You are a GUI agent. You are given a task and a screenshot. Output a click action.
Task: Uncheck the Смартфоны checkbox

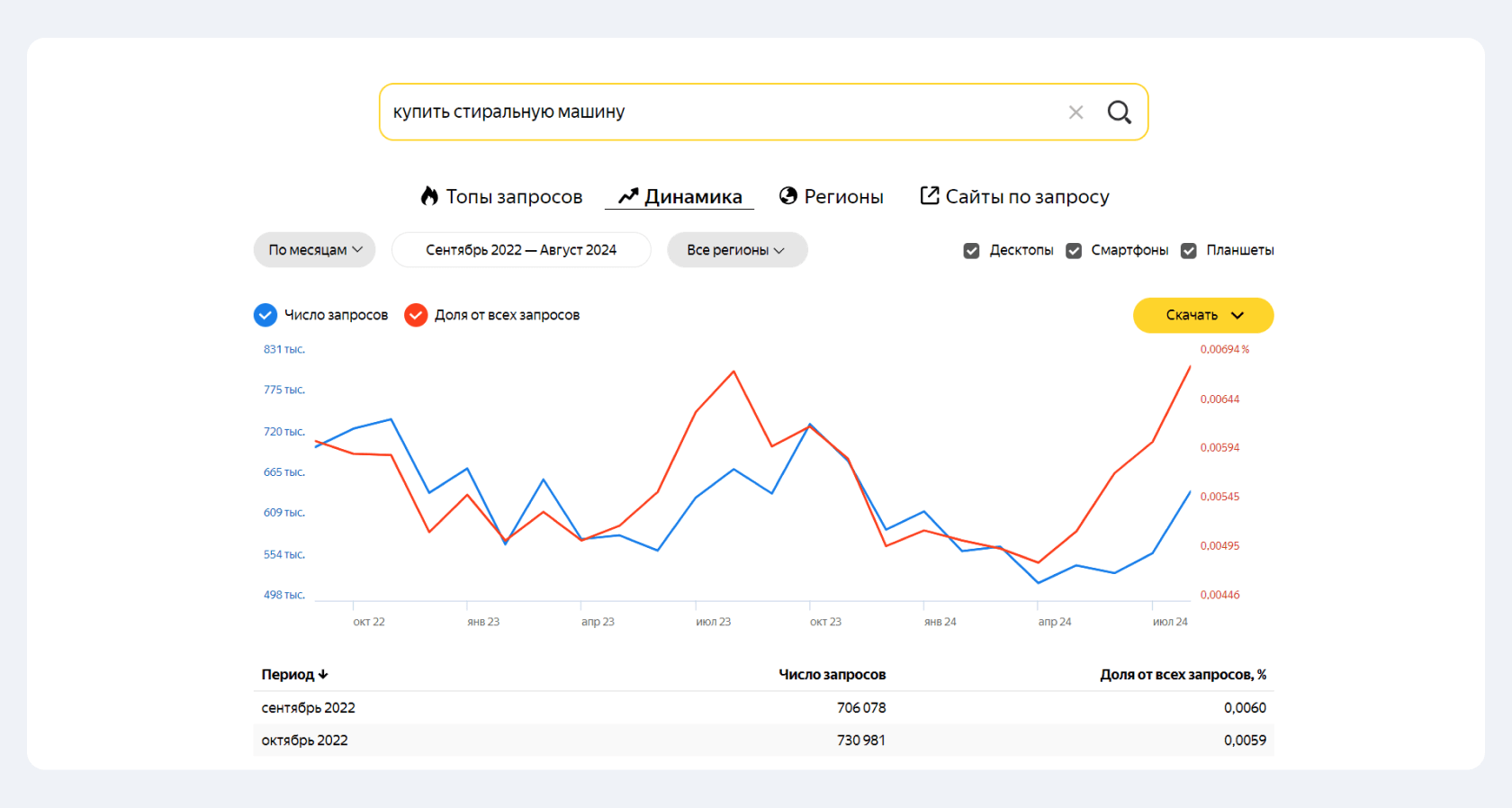[x=1074, y=251]
